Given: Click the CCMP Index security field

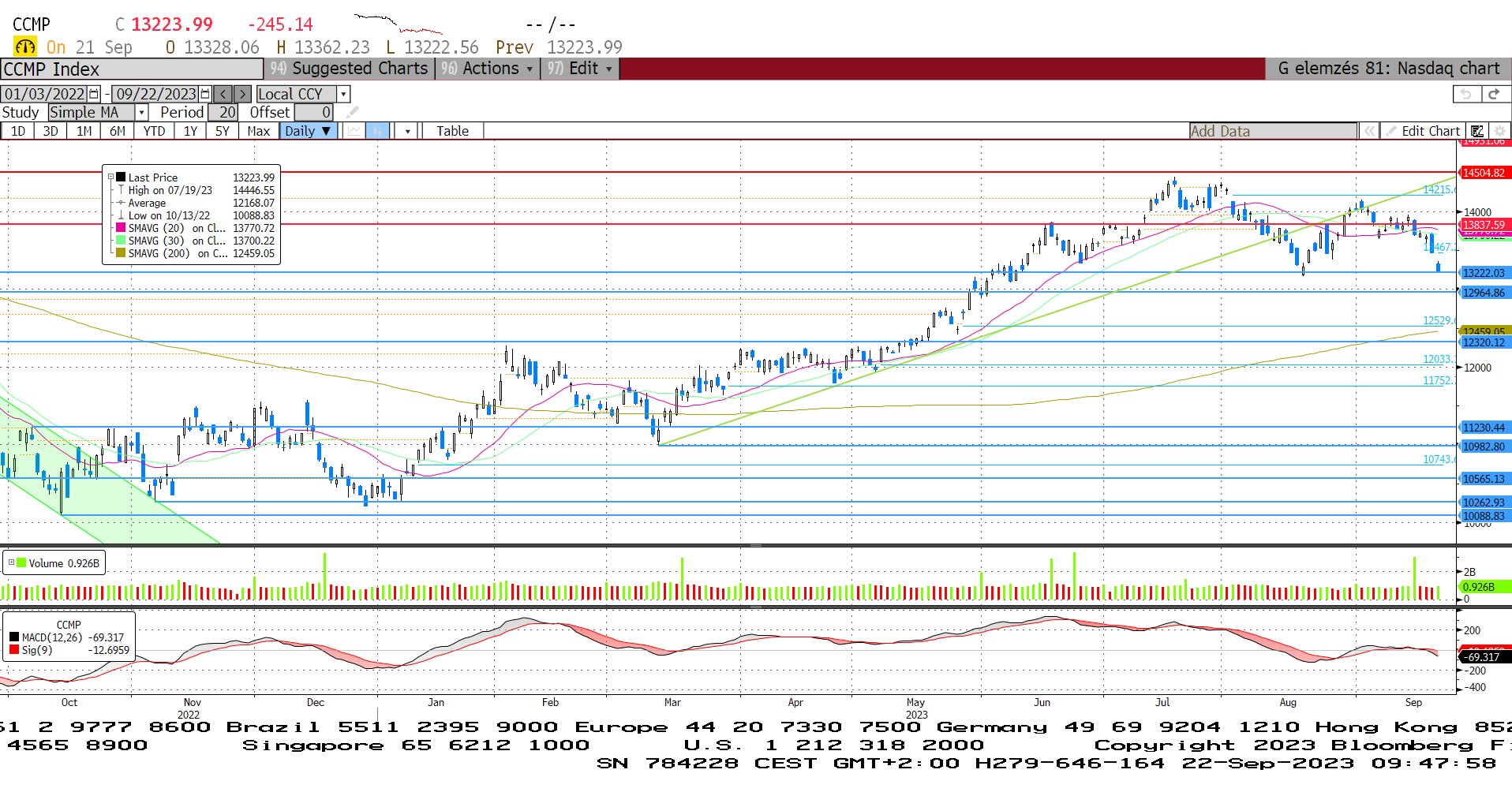Looking at the screenshot, I should pyautogui.click(x=132, y=69).
